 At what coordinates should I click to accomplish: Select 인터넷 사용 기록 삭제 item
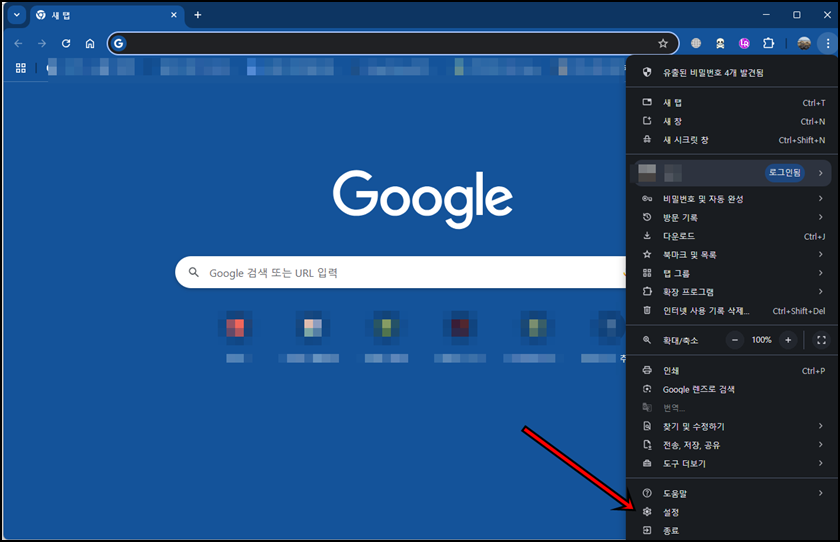coord(732,311)
